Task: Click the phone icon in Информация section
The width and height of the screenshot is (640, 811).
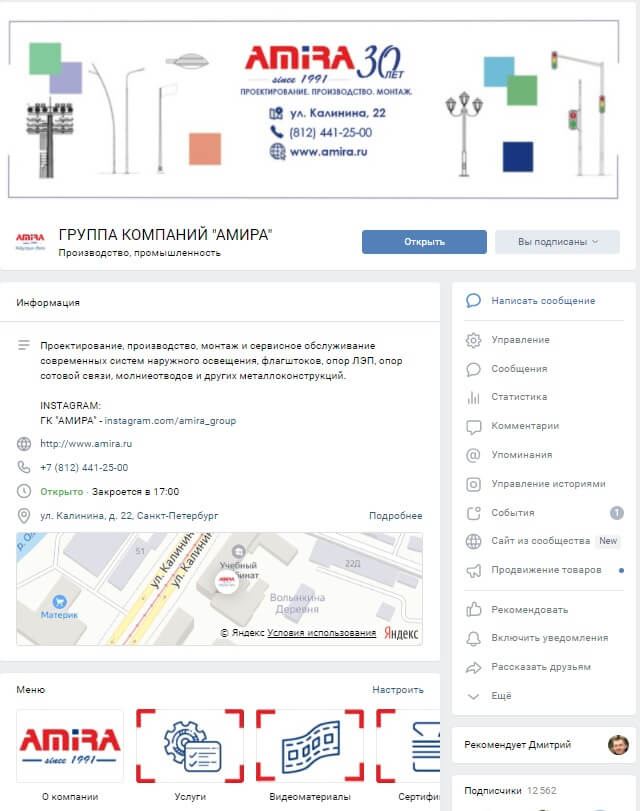Action: coord(24,467)
